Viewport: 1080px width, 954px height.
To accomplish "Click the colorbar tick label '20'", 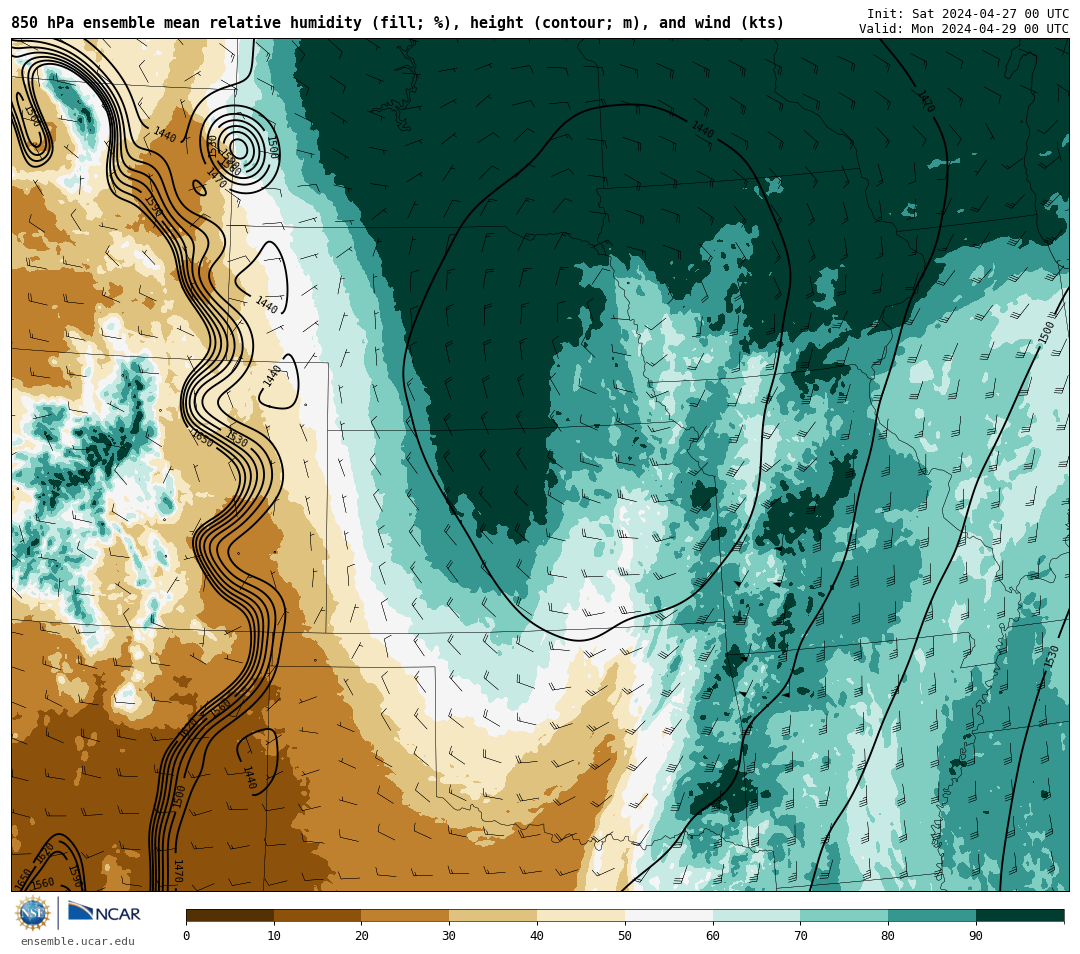I will [x=362, y=935].
